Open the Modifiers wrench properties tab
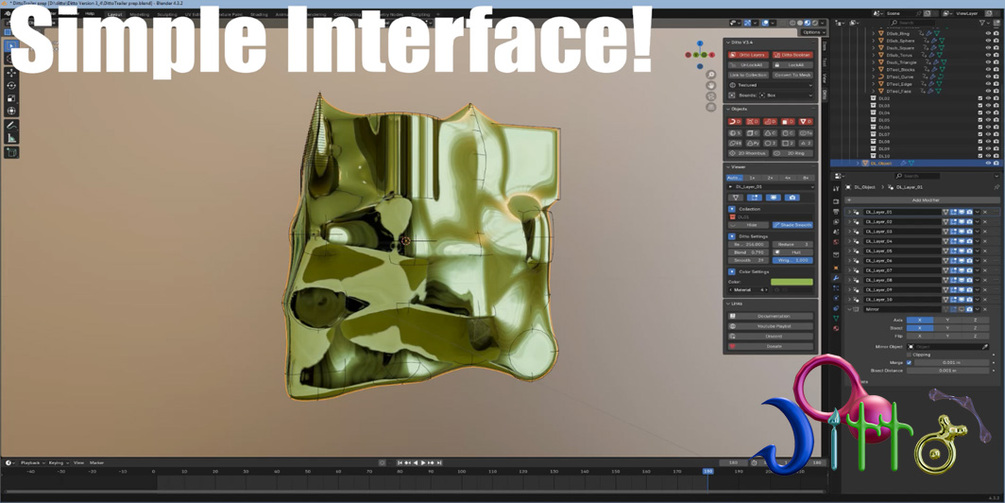This screenshot has height=503, width=1005. [836, 277]
